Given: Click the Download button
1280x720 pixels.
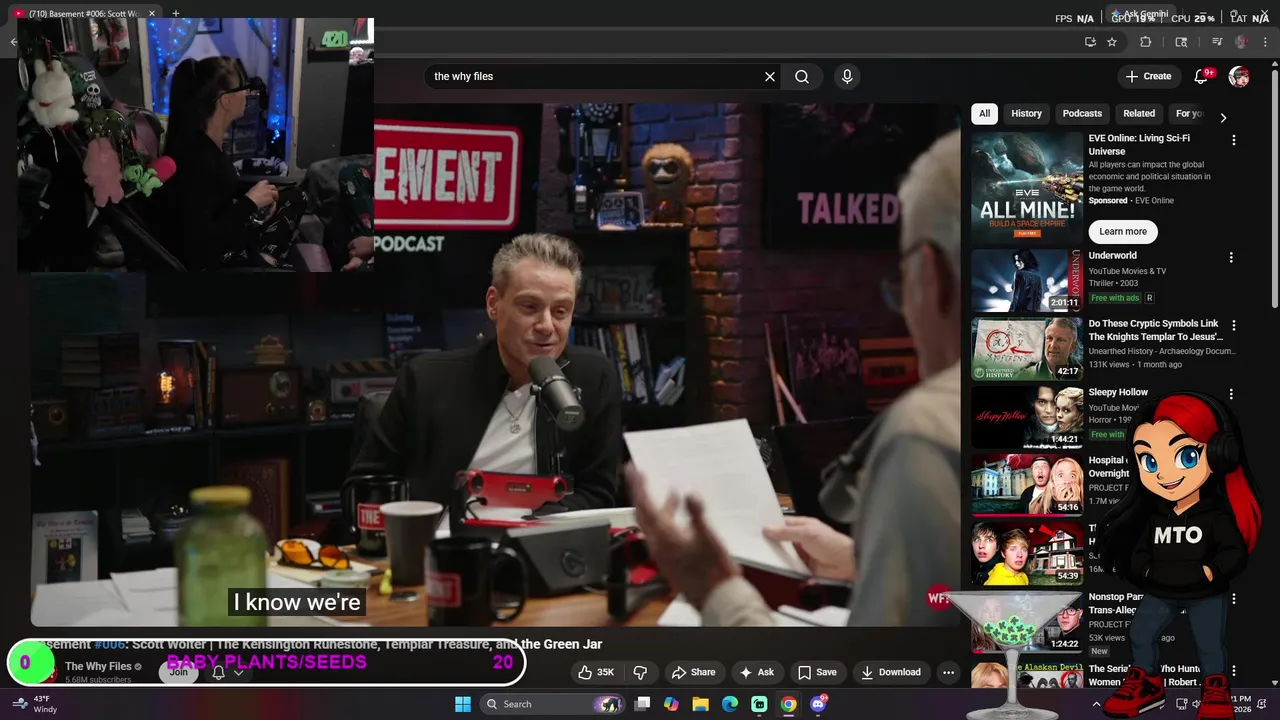Looking at the screenshot, I should click(x=891, y=672).
